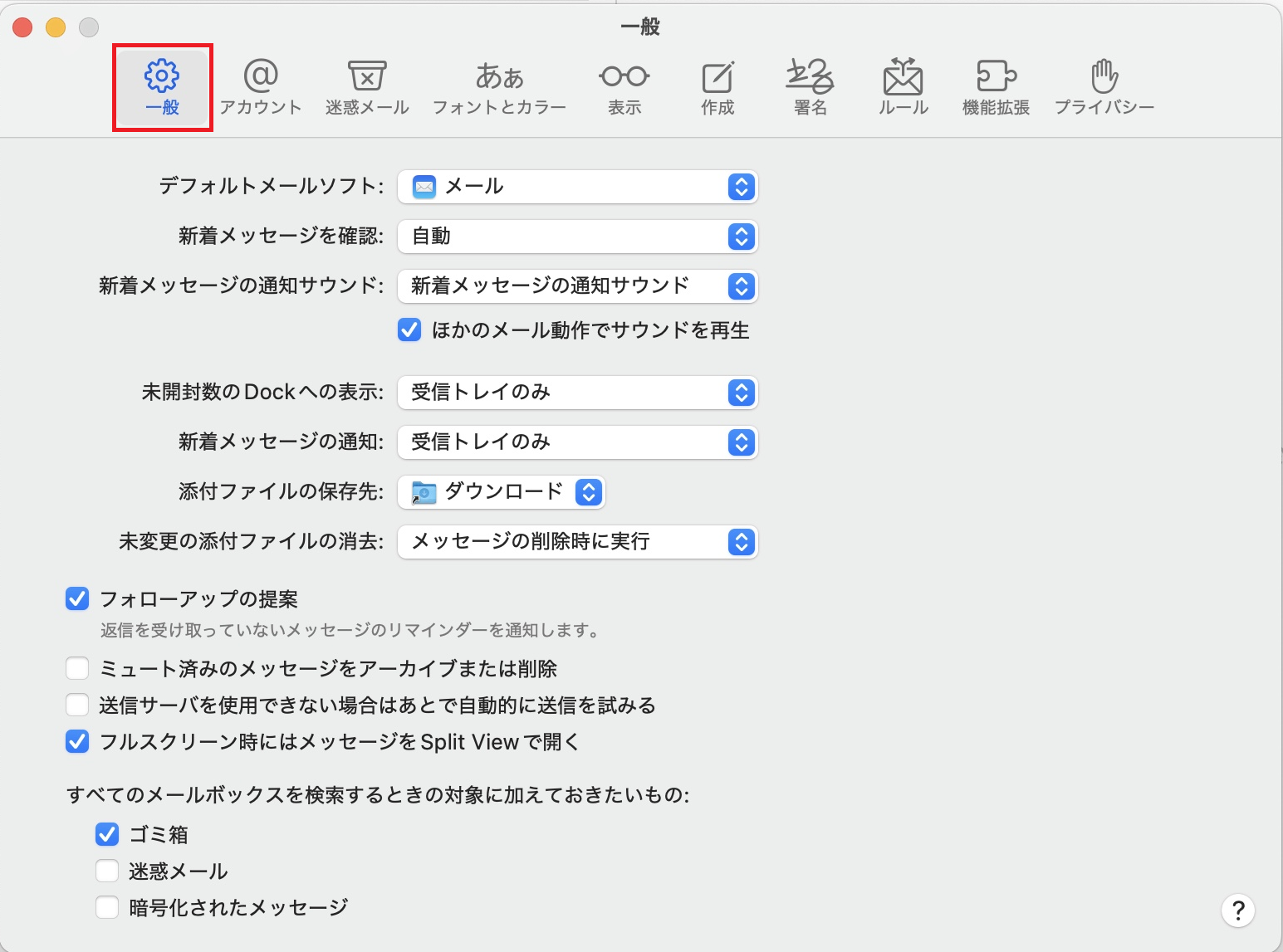Open the 署名 signatures pane

[810, 87]
